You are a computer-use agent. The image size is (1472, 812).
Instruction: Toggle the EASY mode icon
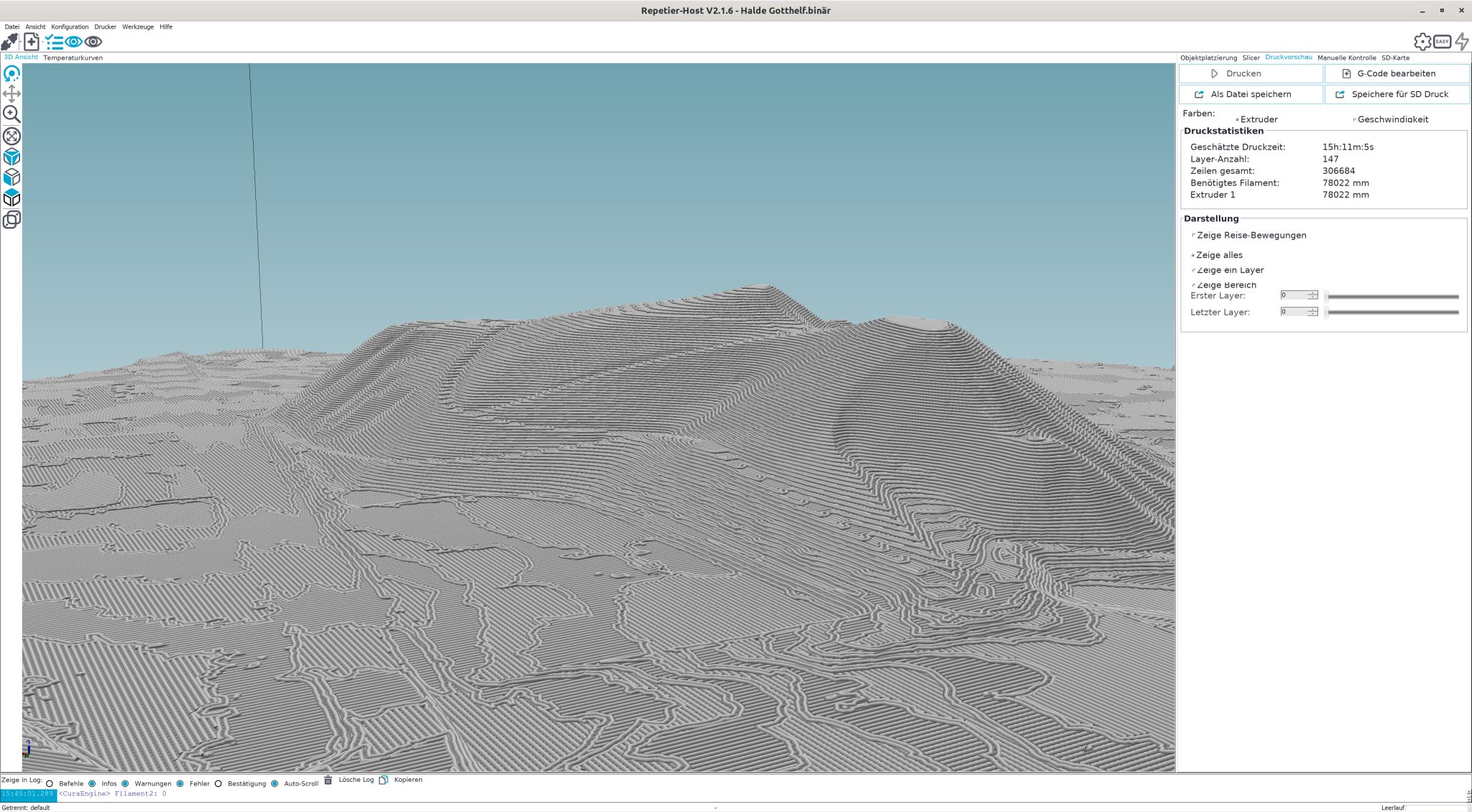[1442, 42]
